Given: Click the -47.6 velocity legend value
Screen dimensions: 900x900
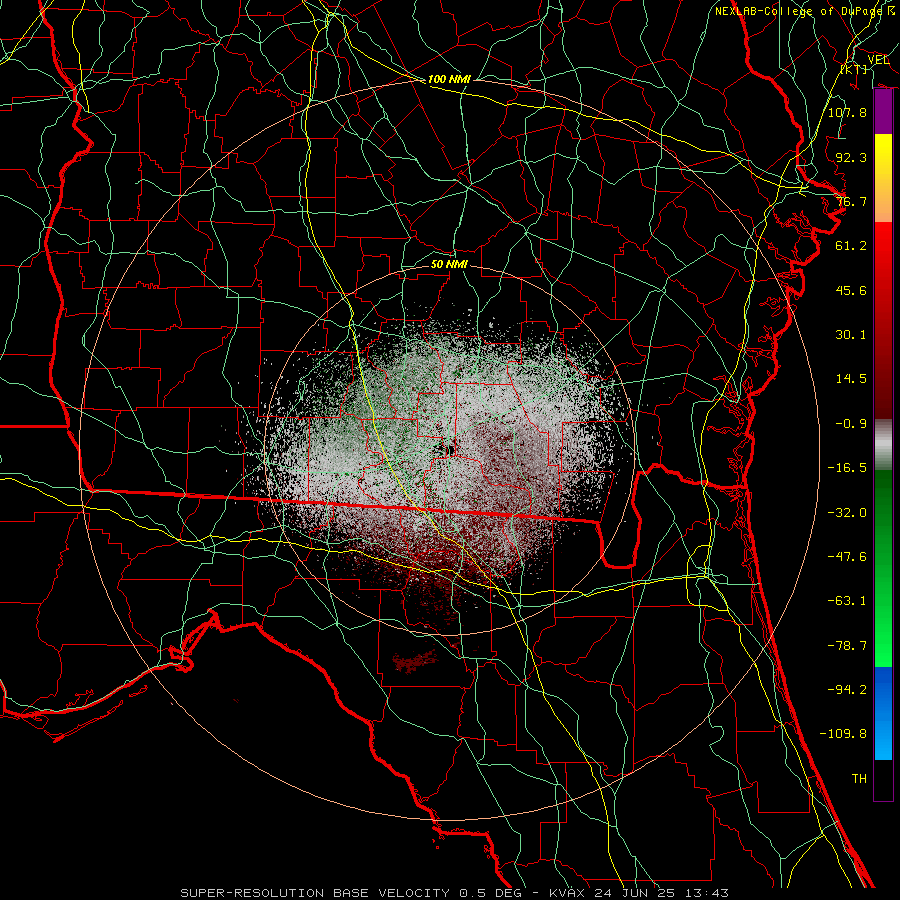Looking at the screenshot, I should (x=847, y=557).
